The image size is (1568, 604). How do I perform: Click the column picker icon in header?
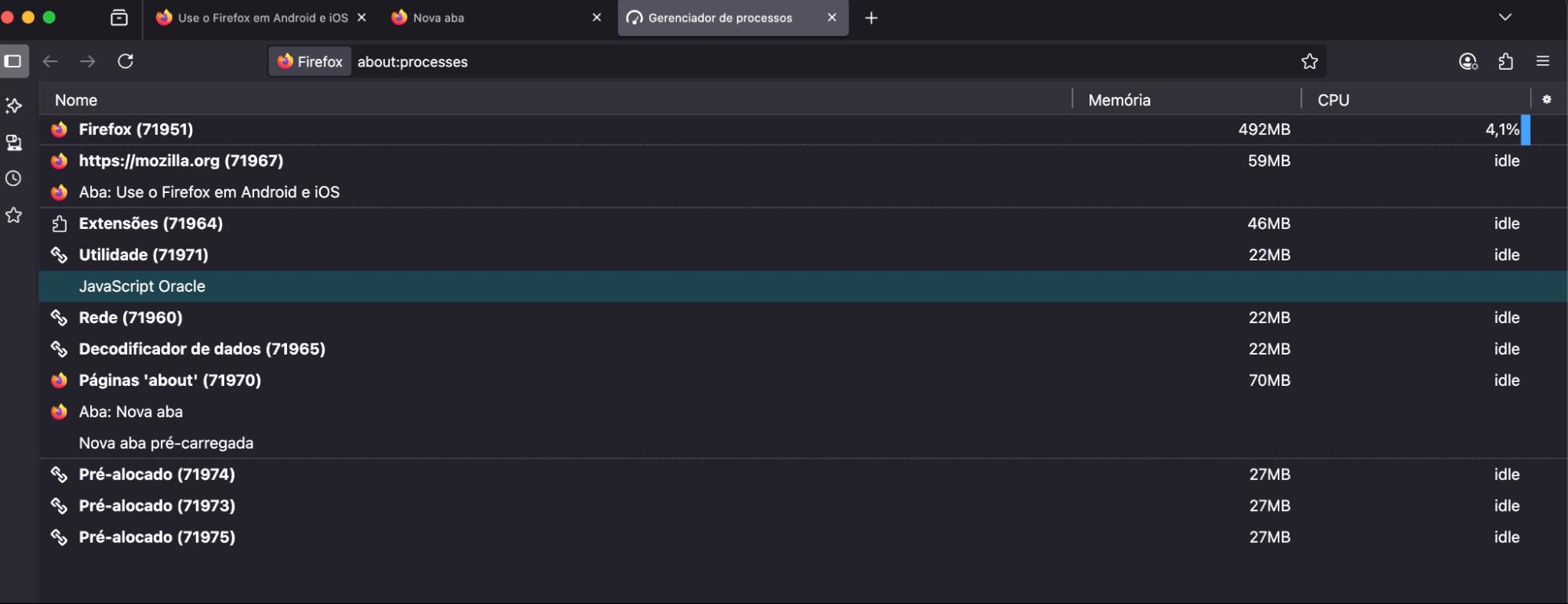pyautogui.click(x=1547, y=100)
